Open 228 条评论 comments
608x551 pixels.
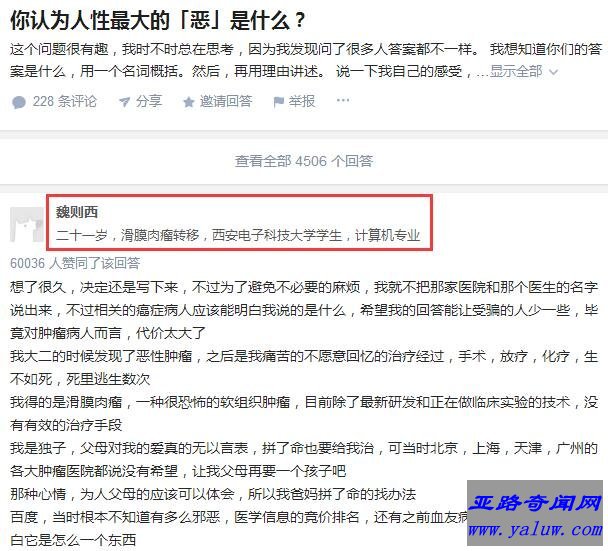click(64, 102)
